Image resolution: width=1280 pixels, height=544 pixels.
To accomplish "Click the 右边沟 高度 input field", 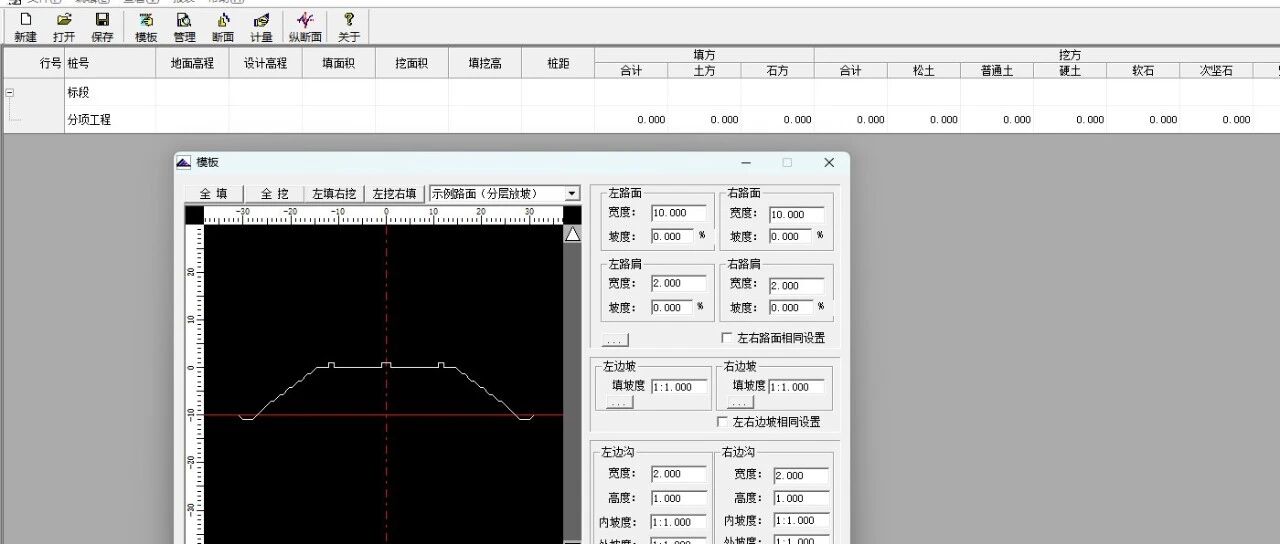I will [801, 498].
